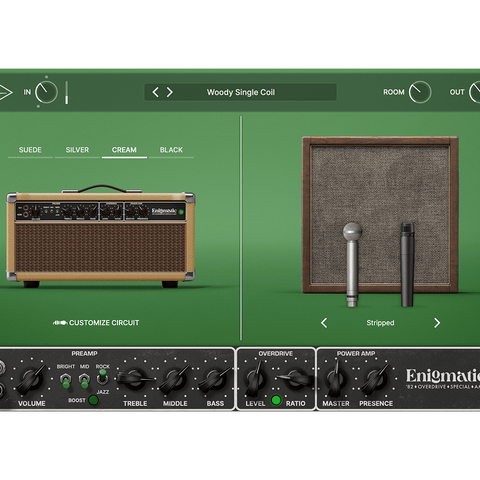Image resolution: width=480 pixels, height=480 pixels.
Task: Click the cream amp head image
Action: pos(100,236)
